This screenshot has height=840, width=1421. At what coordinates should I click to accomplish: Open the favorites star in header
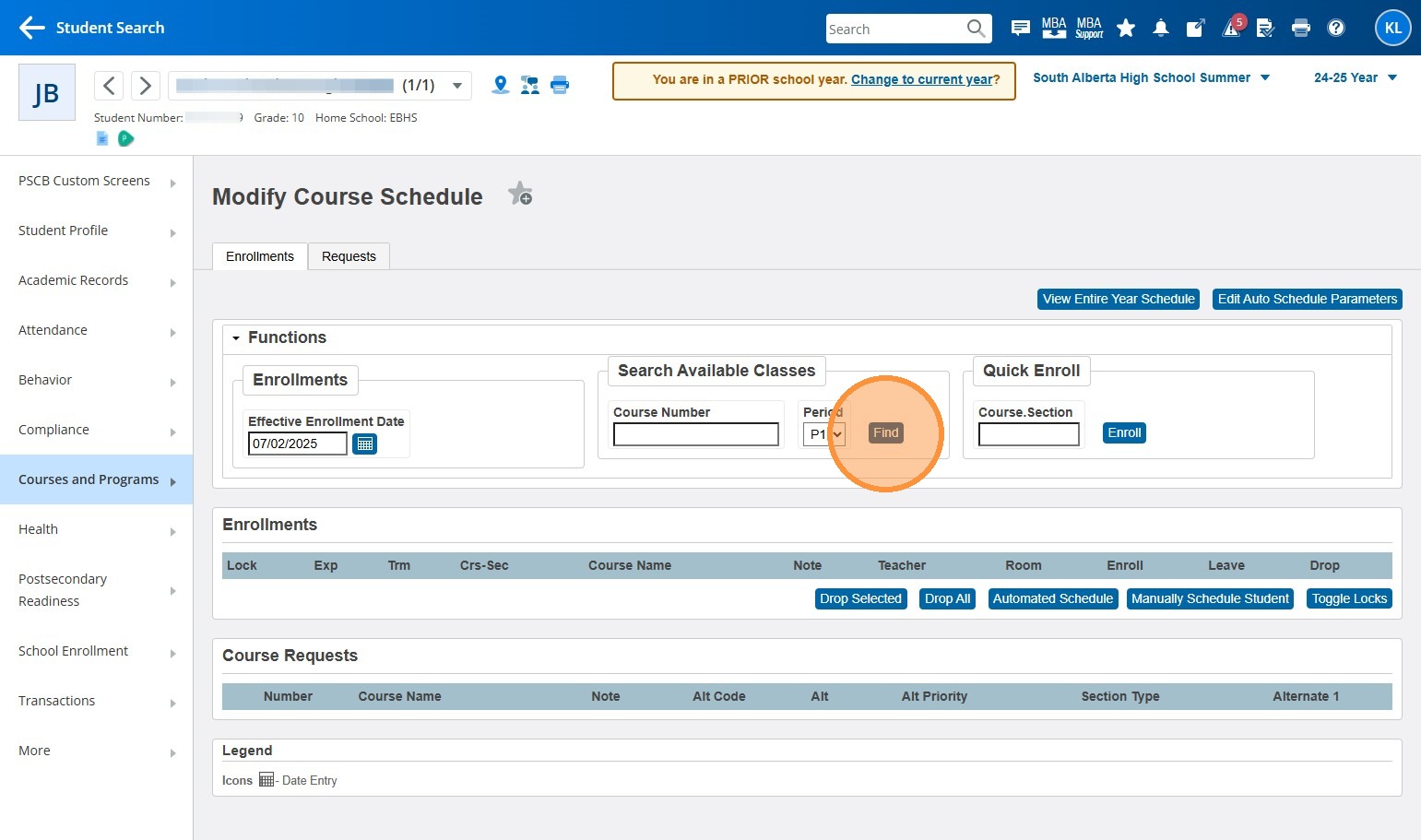click(x=1126, y=29)
